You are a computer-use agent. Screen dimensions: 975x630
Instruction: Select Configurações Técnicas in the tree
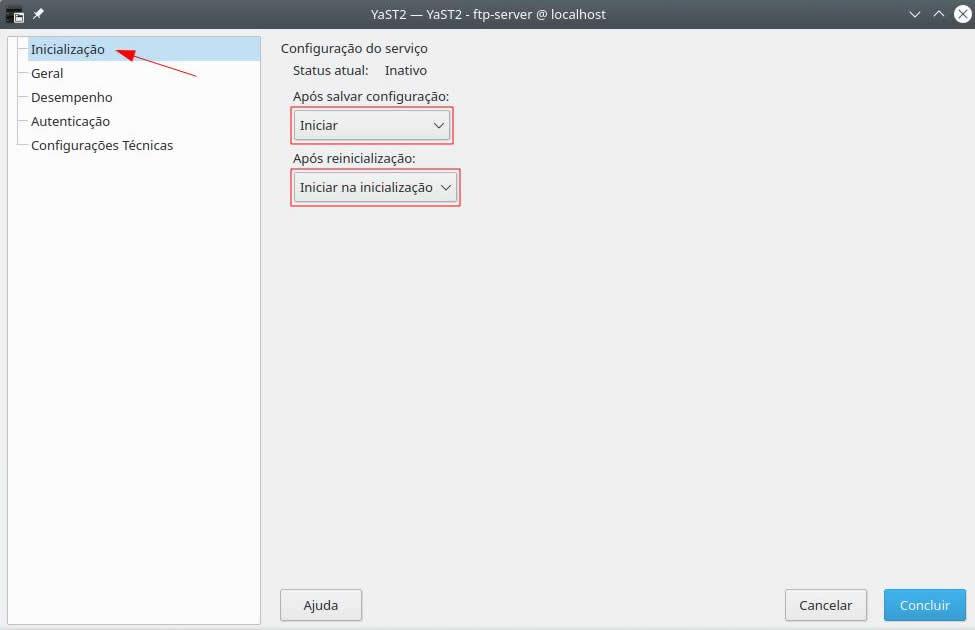(102, 145)
